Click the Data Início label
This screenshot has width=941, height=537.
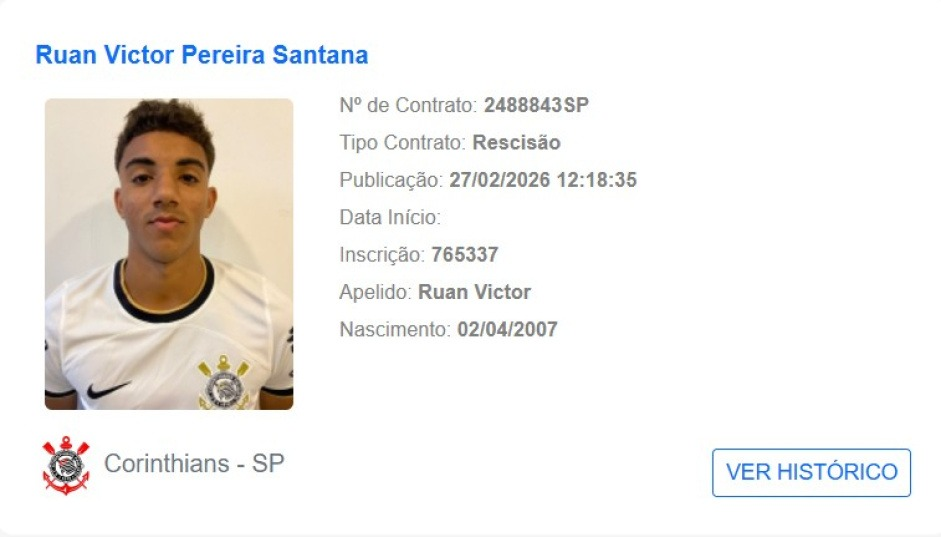(390, 217)
